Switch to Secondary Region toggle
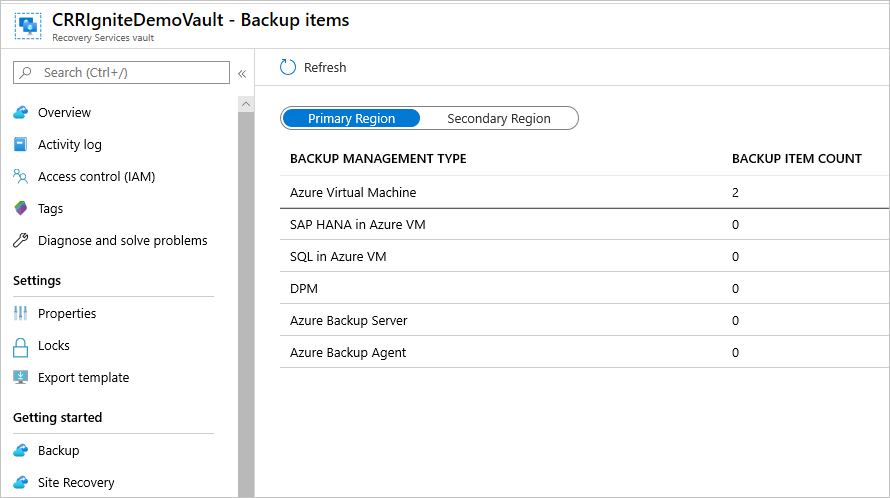Viewport: 890px width, 498px height. (498, 119)
